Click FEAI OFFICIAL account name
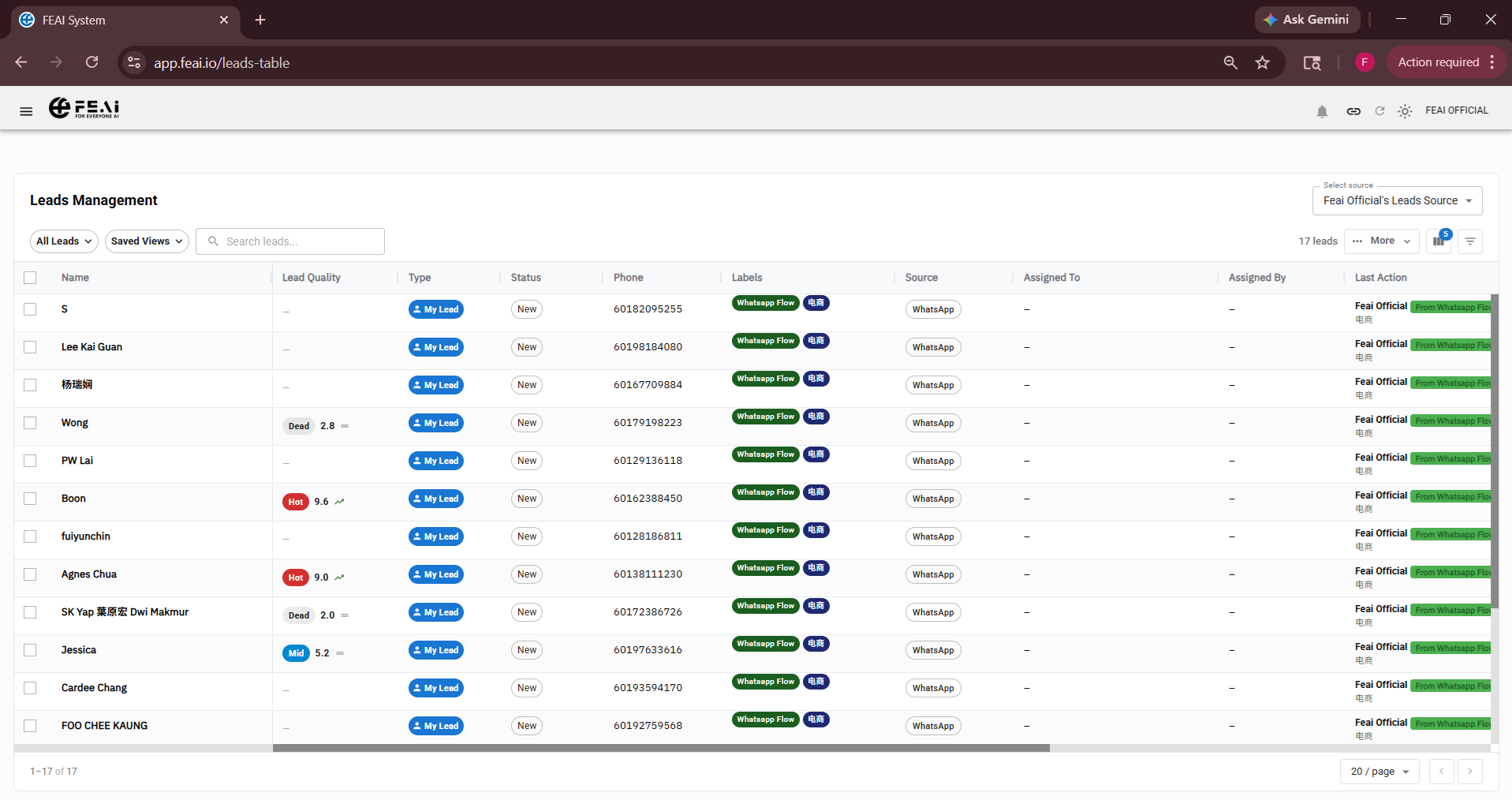This screenshot has height=800, width=1512. (x=1457, y=110)
